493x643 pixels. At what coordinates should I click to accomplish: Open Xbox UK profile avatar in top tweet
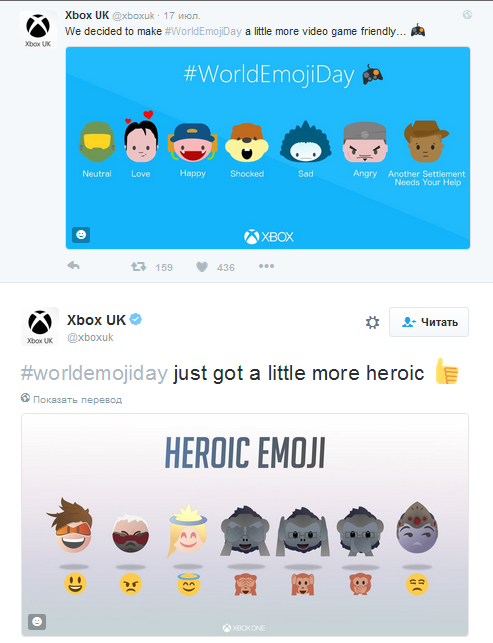tap(38, 30)
